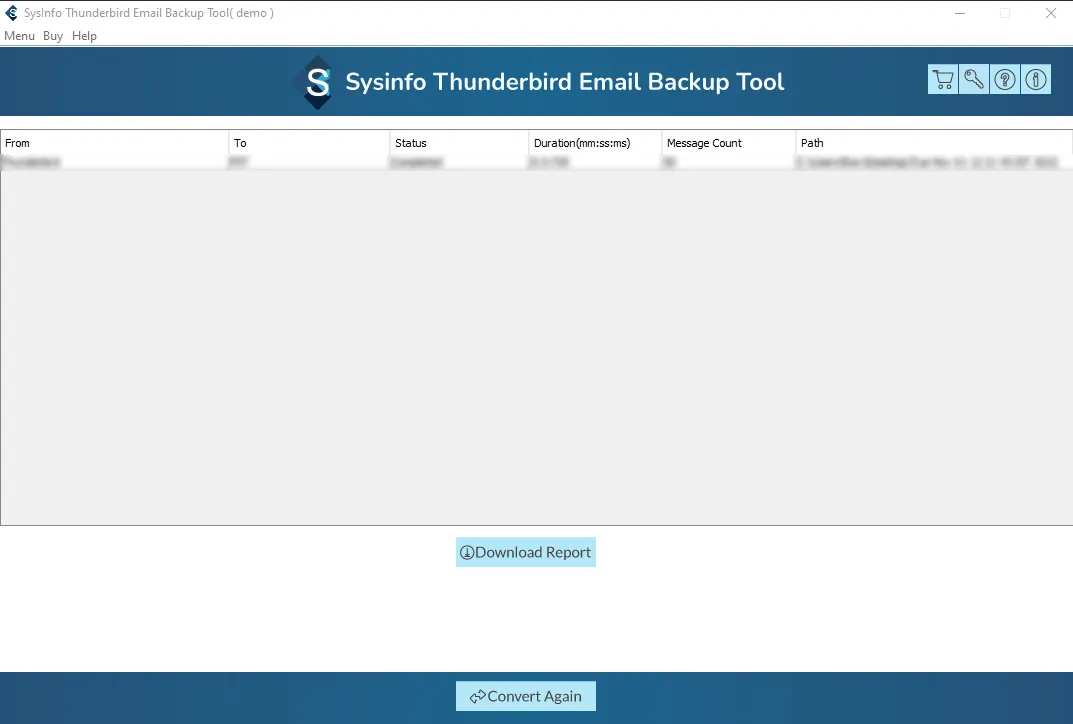
Task: Close the Thunderbird Email Backup Tool window
Action: 1050,13
